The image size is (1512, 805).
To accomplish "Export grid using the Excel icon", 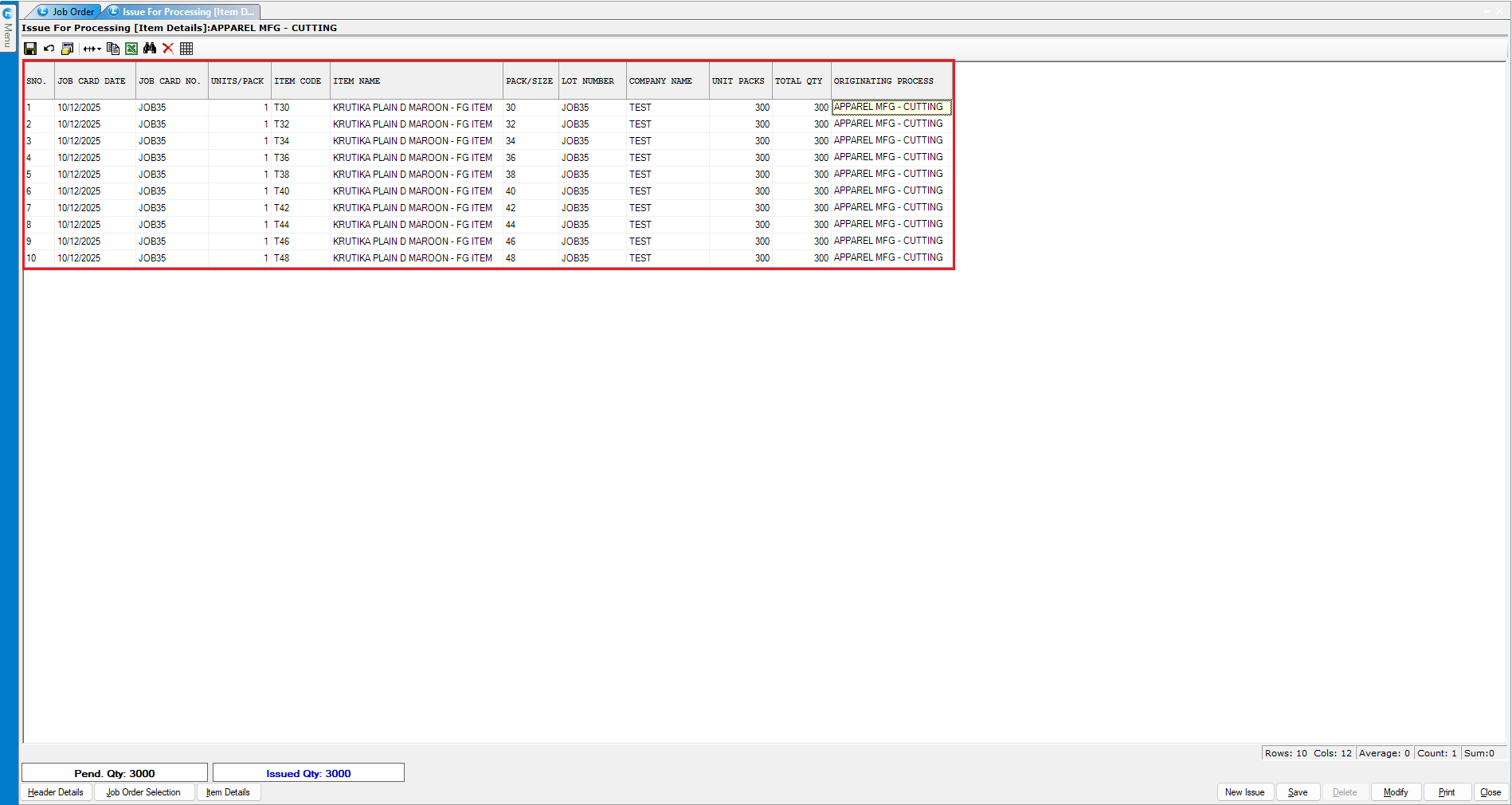I will coord(131,49).
